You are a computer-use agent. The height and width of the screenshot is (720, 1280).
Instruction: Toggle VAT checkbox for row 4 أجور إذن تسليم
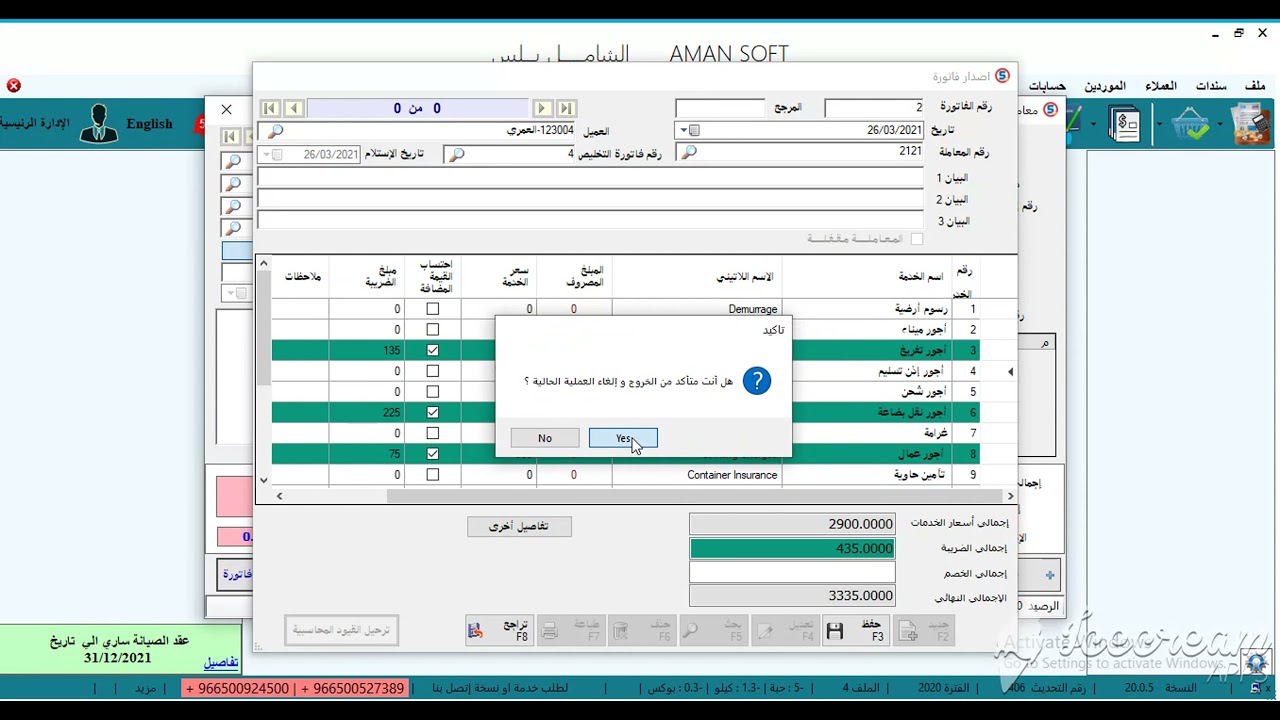[432, 371]
